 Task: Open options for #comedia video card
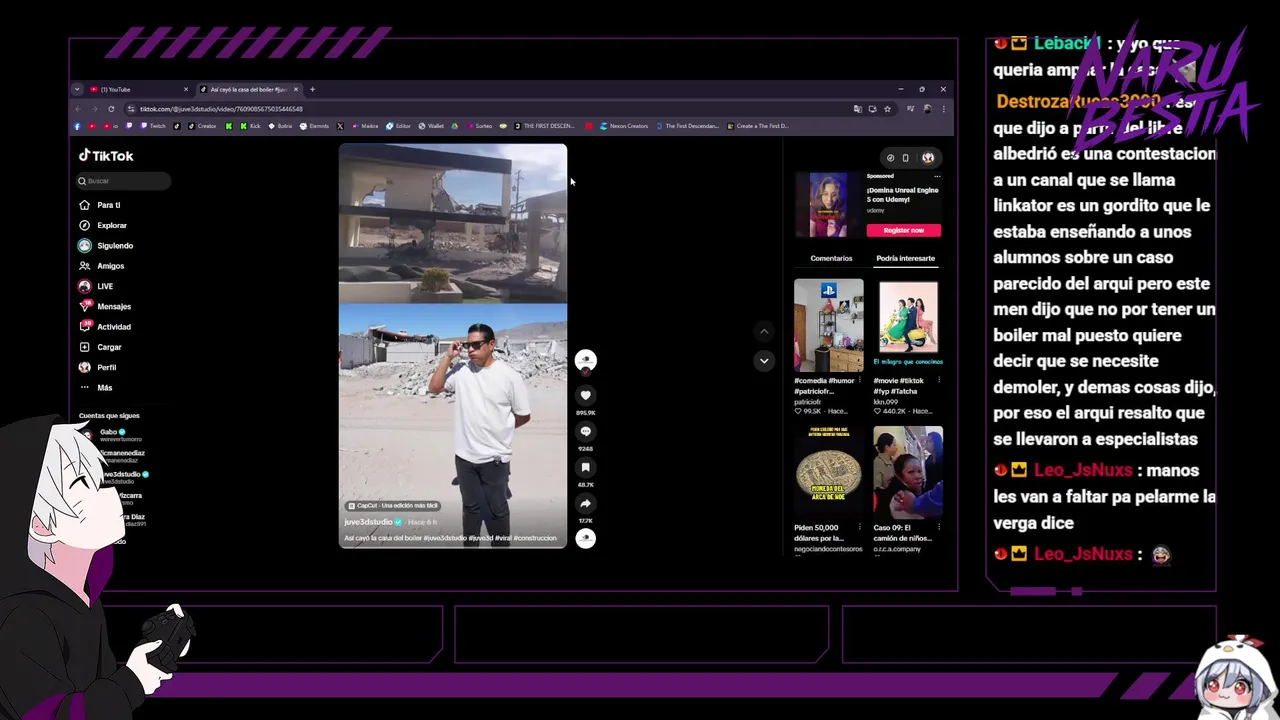point(861,381)
